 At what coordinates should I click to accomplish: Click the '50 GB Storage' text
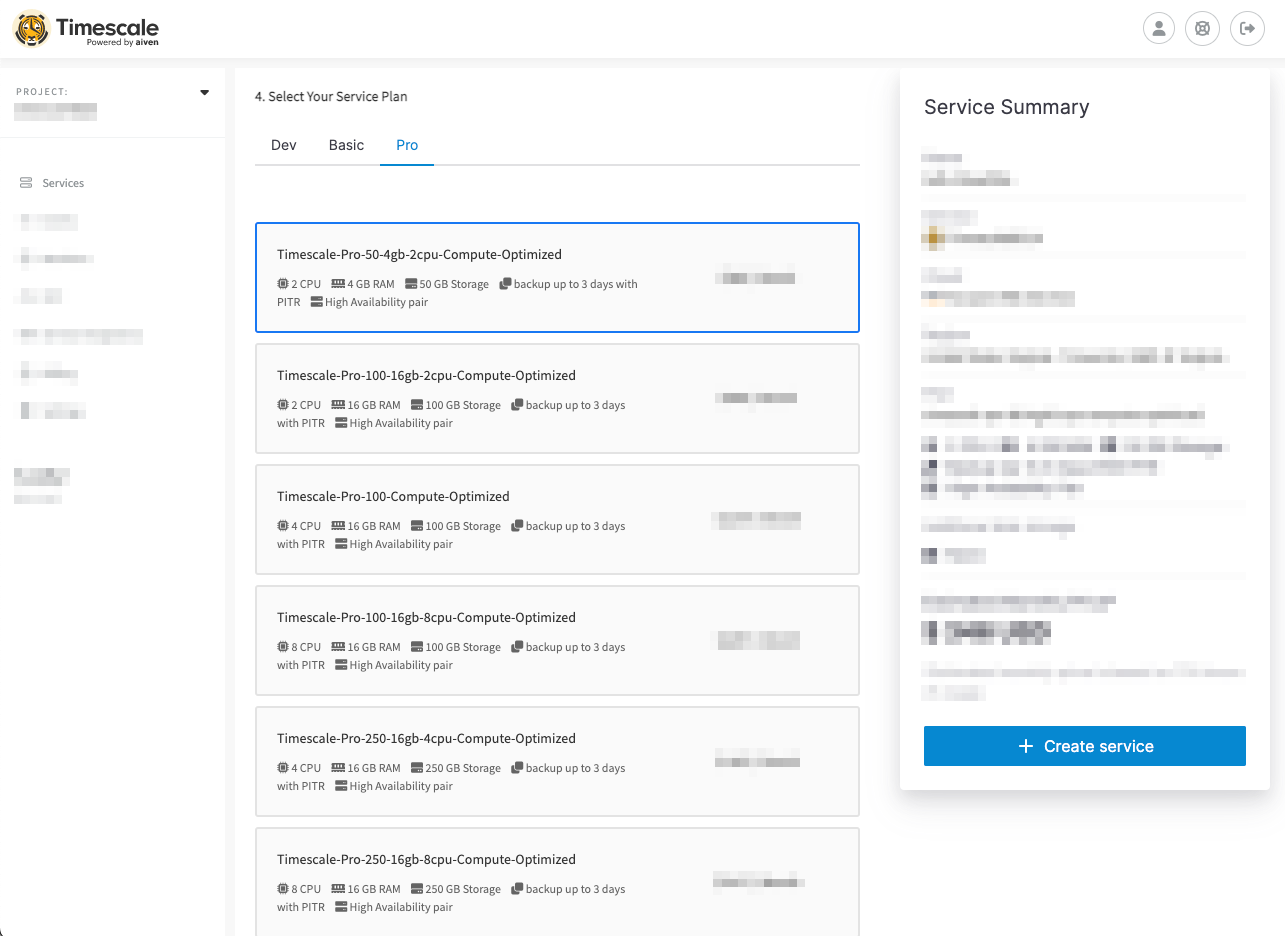[x=454, y=284]
